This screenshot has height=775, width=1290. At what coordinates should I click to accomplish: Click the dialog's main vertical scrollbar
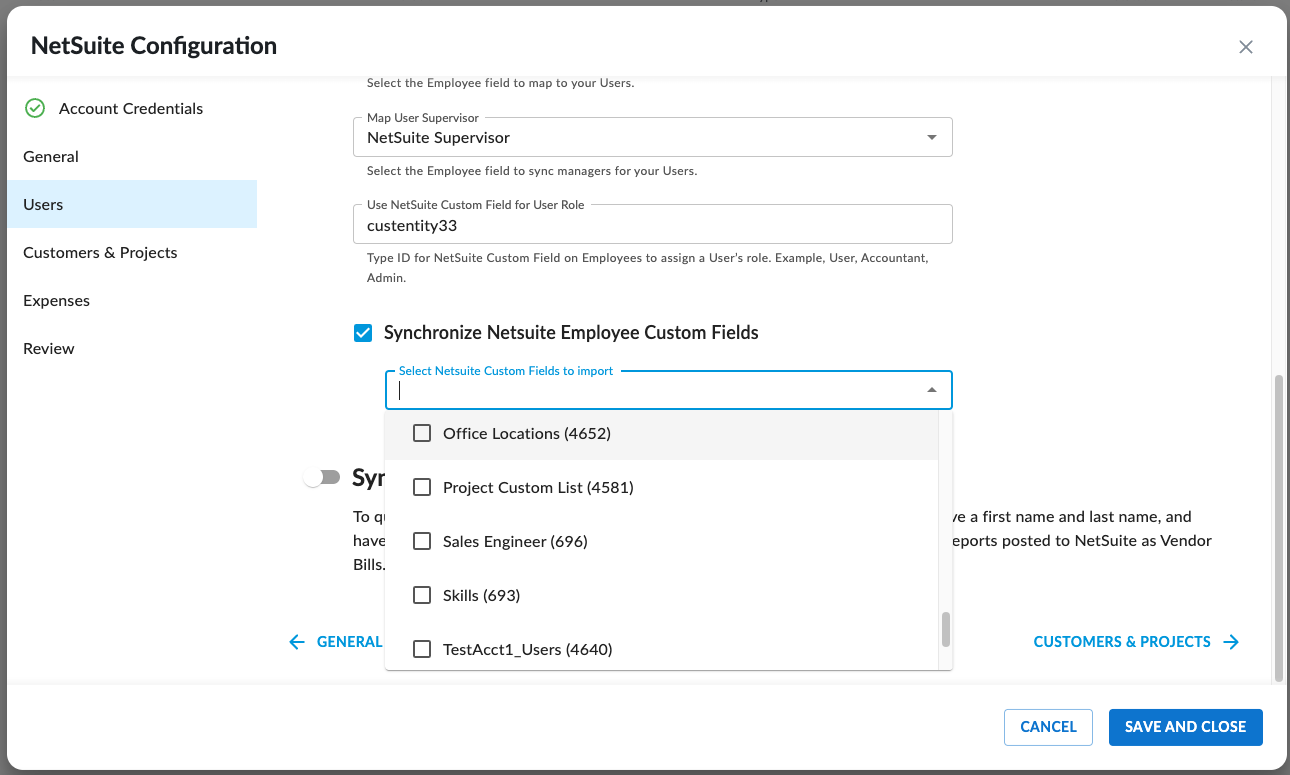1277,529
